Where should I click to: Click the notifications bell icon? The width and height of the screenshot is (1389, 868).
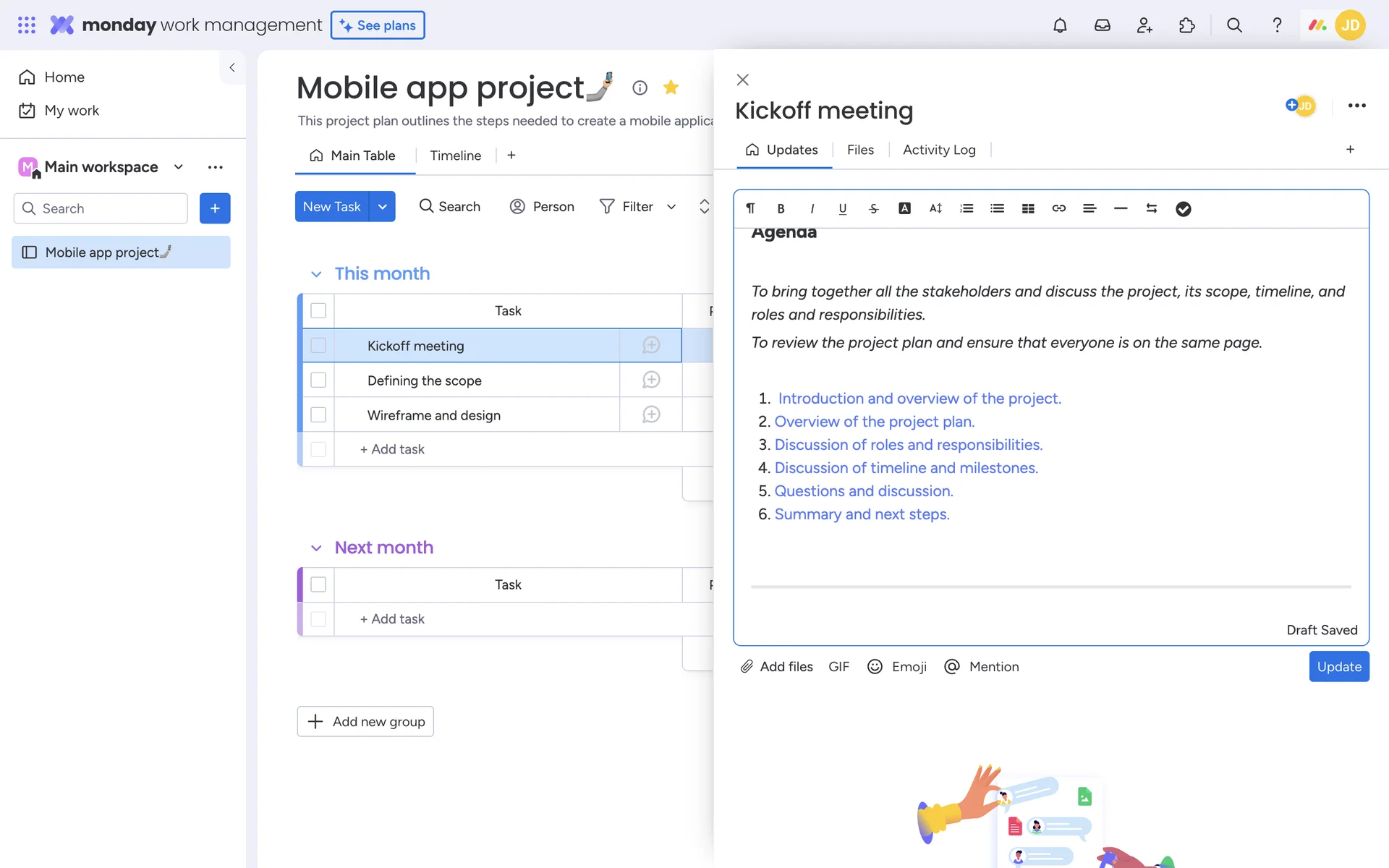coord(1060,25)
